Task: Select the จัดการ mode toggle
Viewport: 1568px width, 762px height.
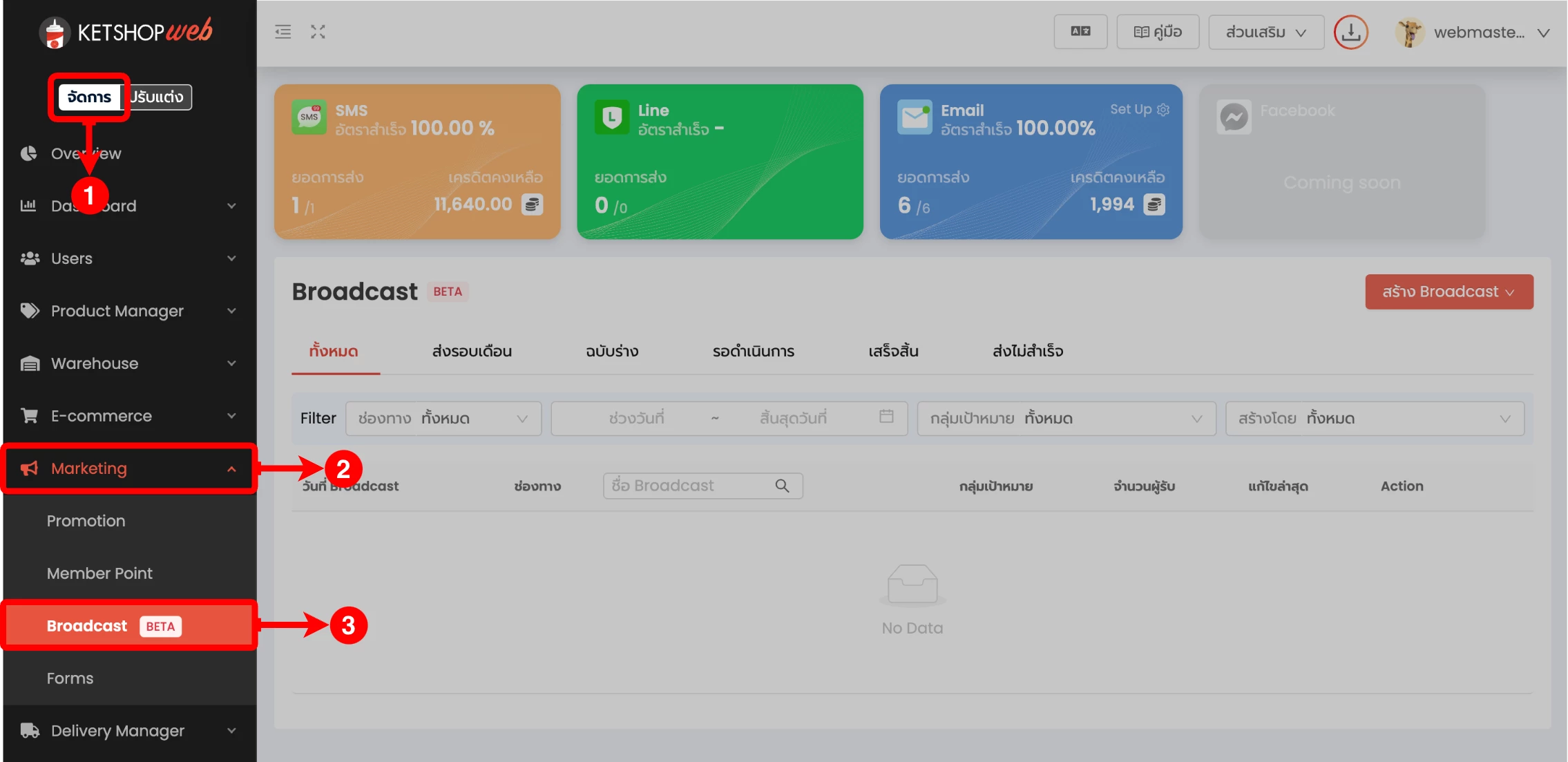Action: [x=89, y=97]
